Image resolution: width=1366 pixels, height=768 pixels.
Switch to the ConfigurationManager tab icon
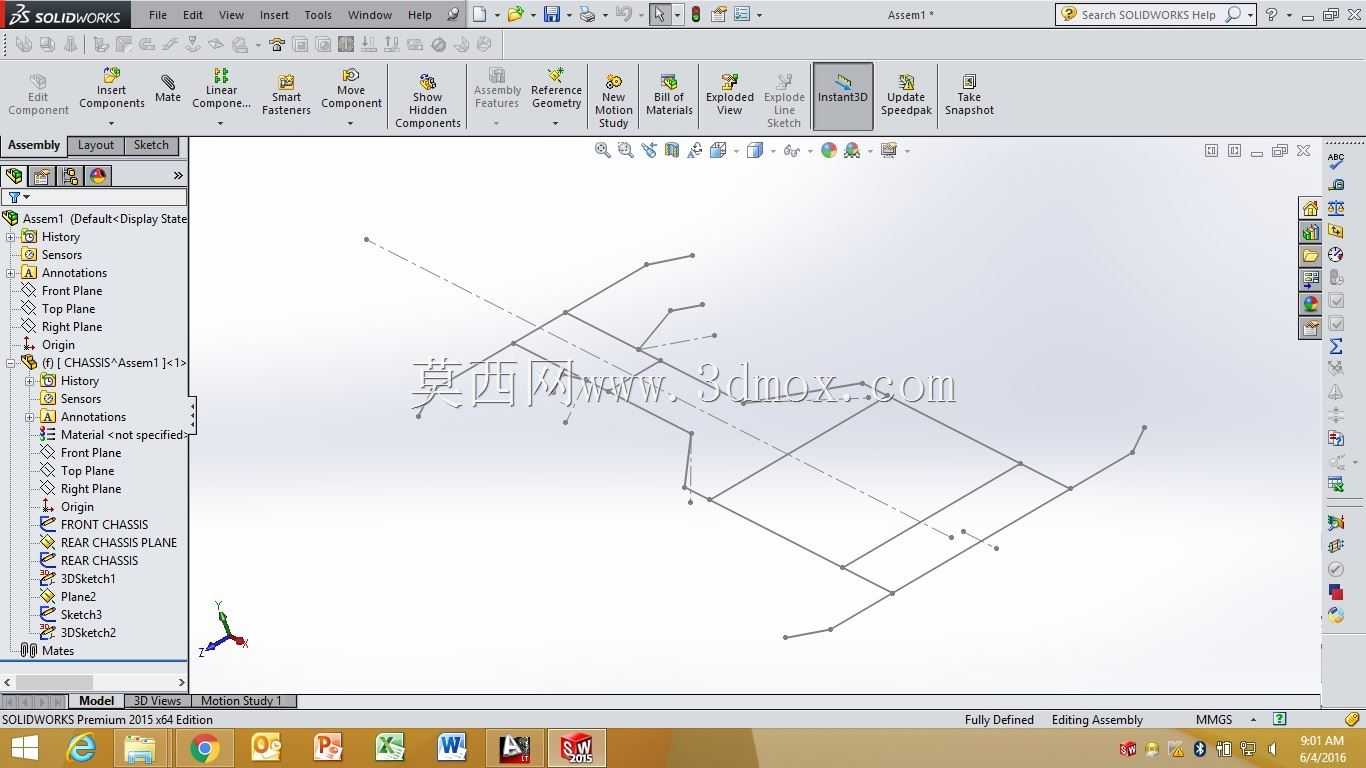pyautogui.click(x=70, y=176)
